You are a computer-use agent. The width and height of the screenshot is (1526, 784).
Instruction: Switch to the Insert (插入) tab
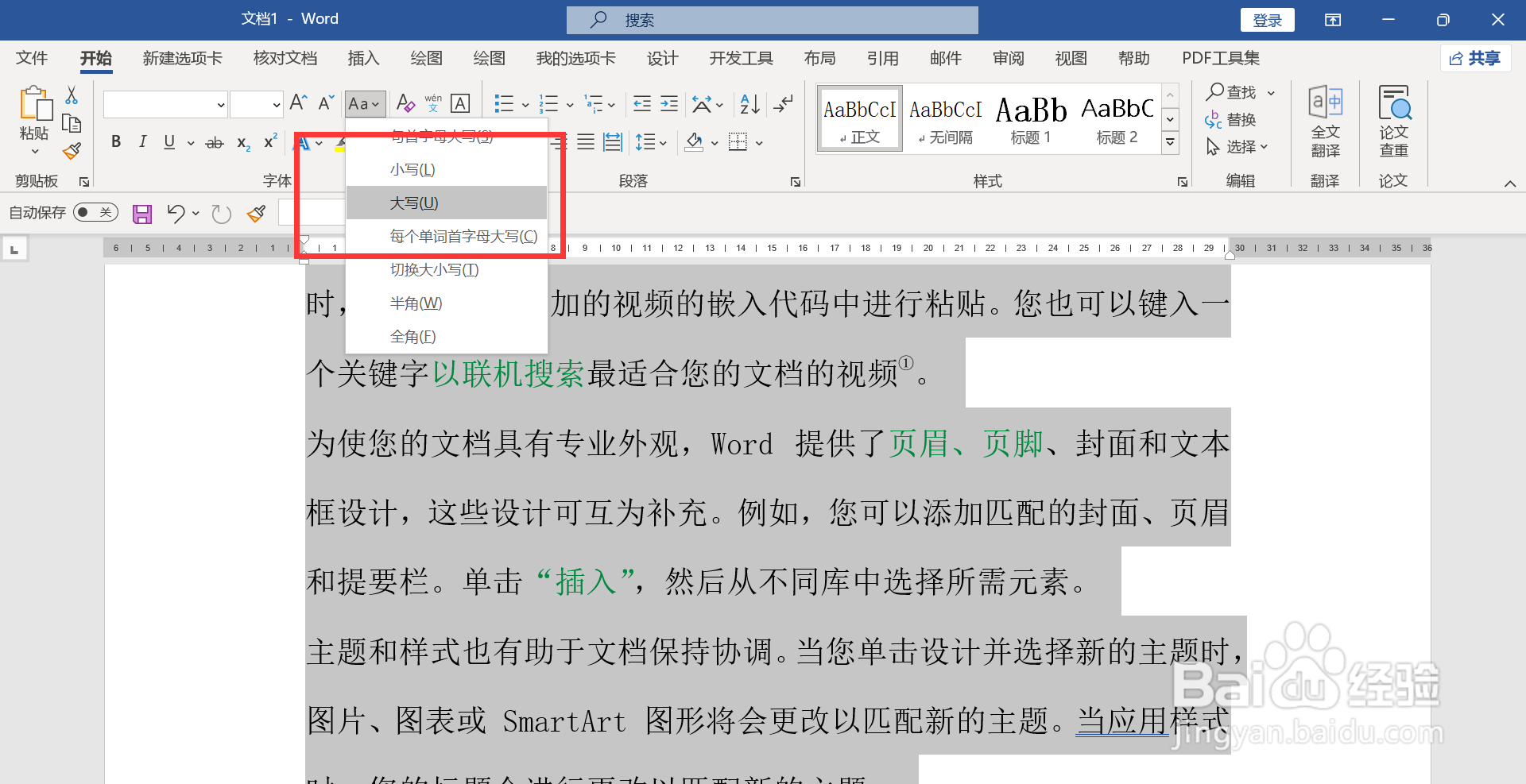(x=363, y=58)
